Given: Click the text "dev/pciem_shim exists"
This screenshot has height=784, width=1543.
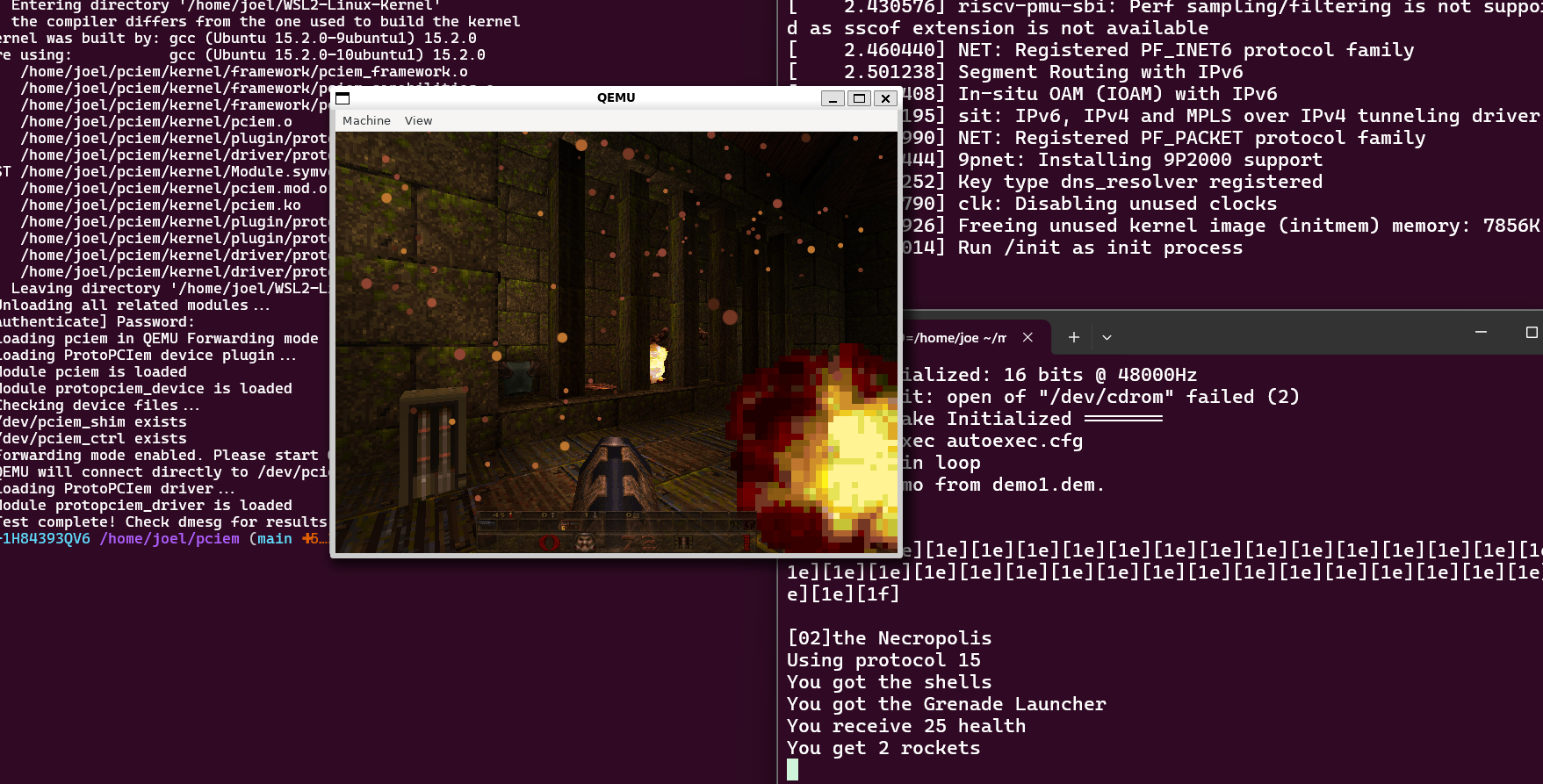Looking at the screenshot, I should coord(93,422).
